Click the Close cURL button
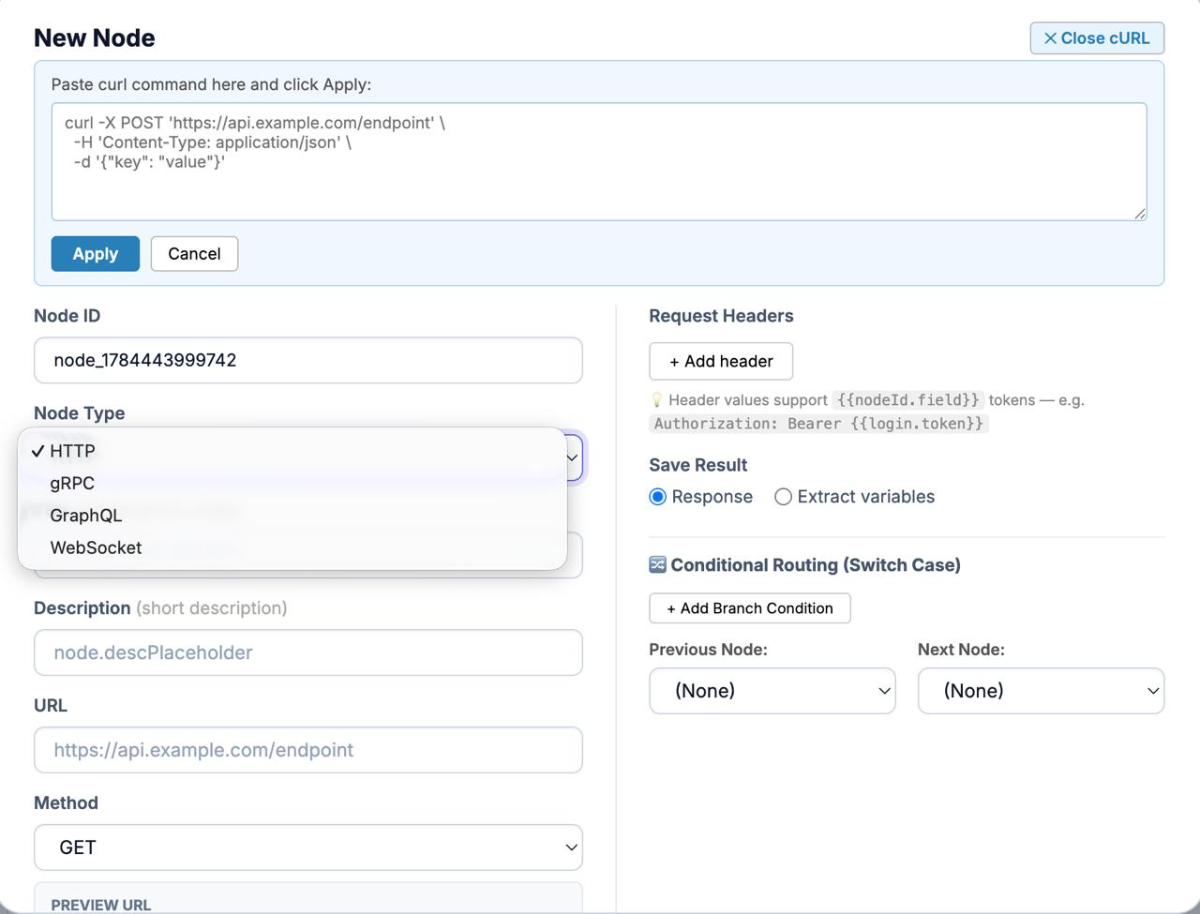Viewport: 1200px width, 914px height. tap(1097, 38)
